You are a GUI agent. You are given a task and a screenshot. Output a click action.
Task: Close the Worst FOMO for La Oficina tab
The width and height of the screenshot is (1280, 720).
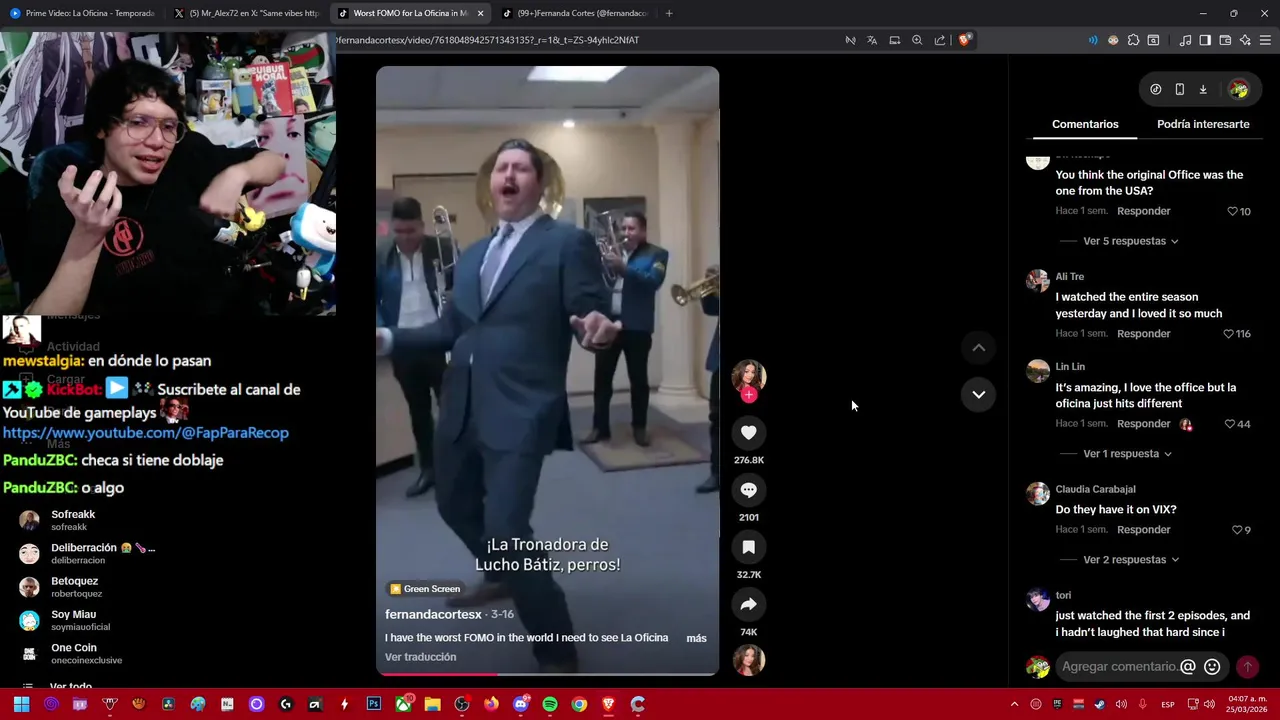(x=480, y=13)
